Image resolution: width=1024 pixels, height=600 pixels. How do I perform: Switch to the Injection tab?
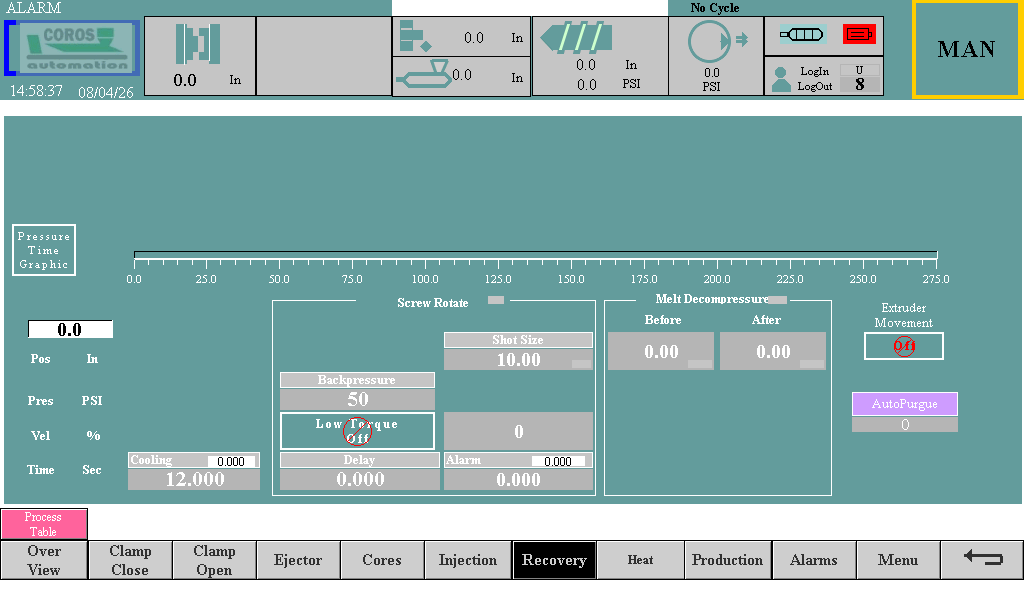click(468, 560)
